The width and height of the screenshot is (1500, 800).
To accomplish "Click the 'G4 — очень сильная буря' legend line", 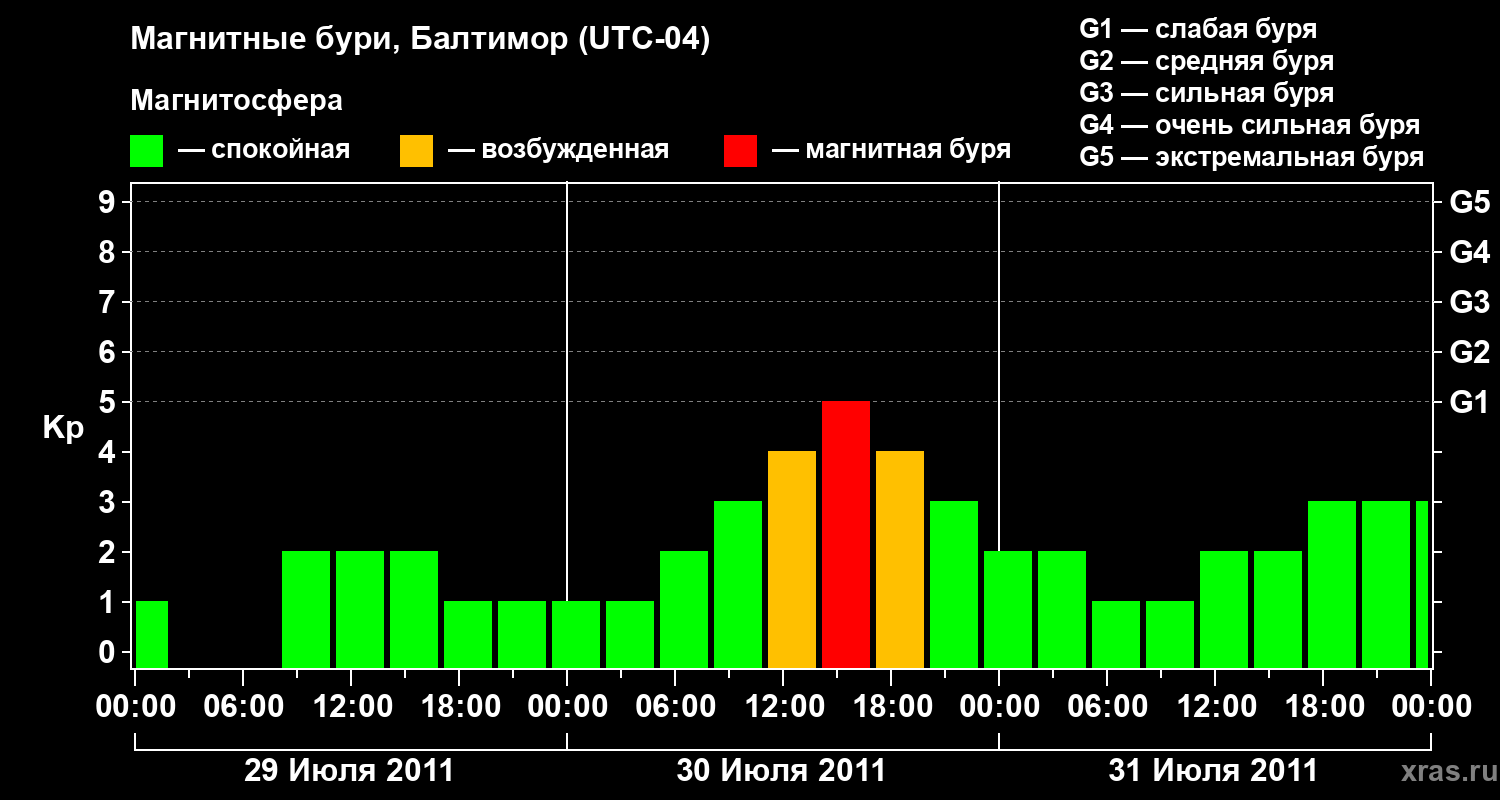I will (x=1249, y=125).
